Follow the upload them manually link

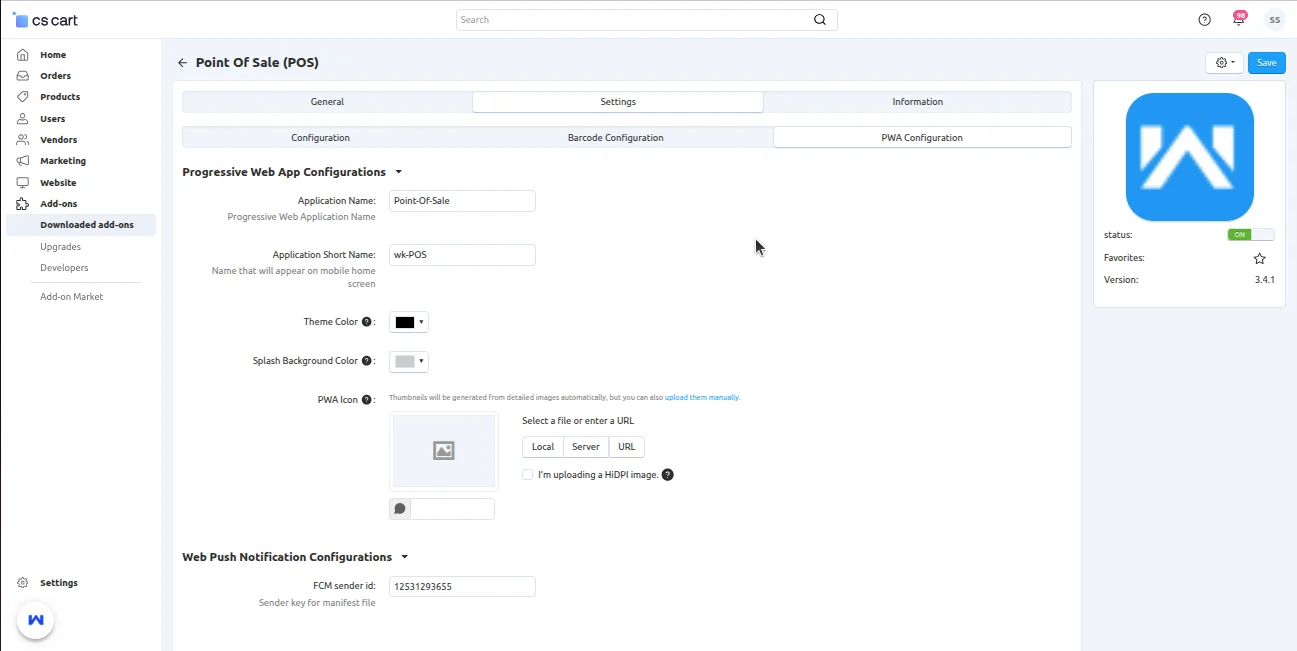[x=701, y=398]
